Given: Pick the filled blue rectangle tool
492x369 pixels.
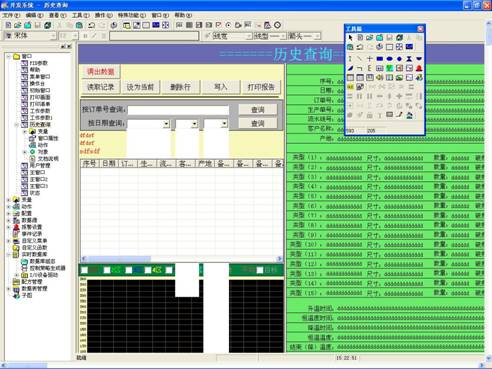Looking at the screenshot, I should (379, 59).
